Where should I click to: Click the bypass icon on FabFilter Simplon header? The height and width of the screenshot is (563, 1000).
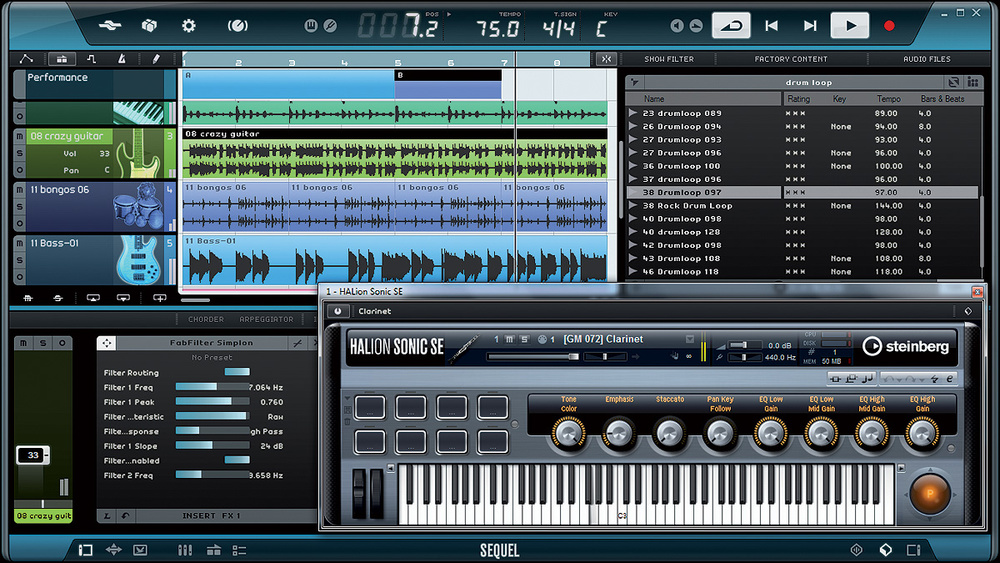tap(297, 343)
